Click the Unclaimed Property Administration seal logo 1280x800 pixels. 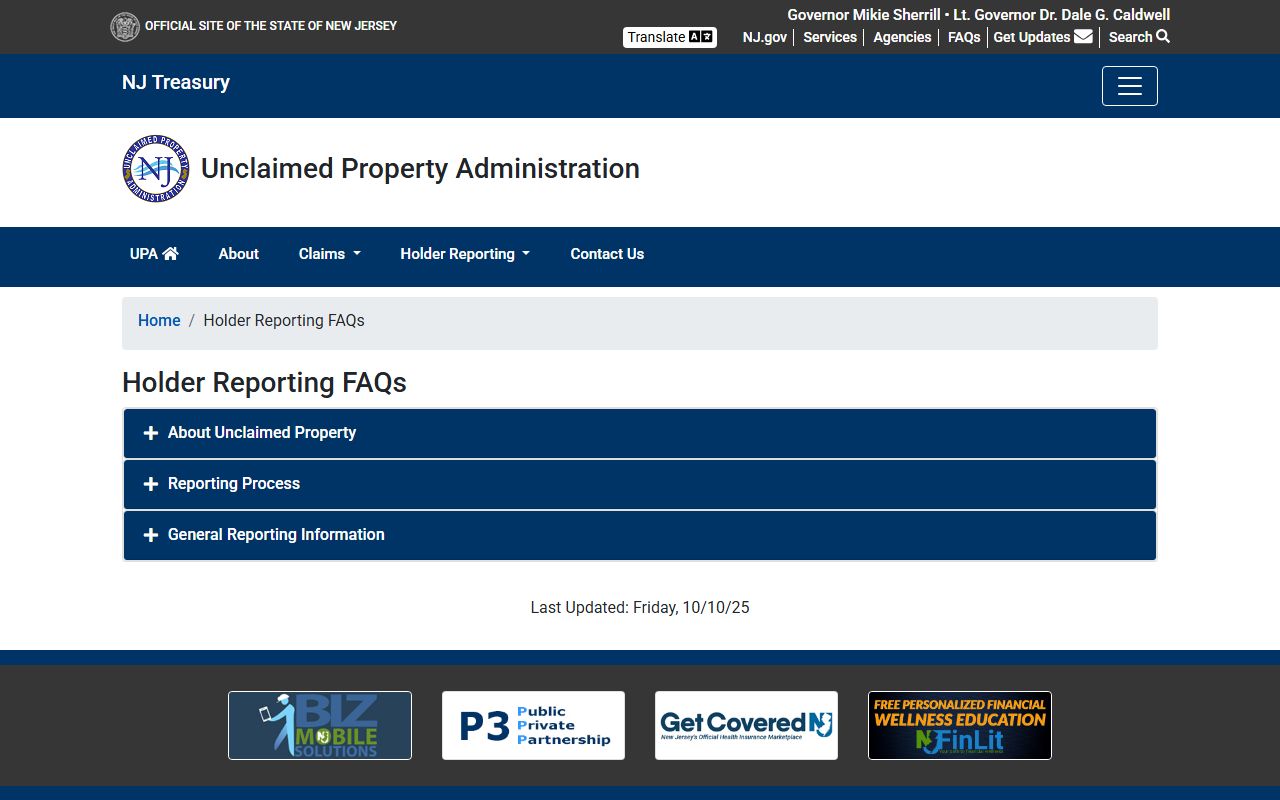coord(155,169)
